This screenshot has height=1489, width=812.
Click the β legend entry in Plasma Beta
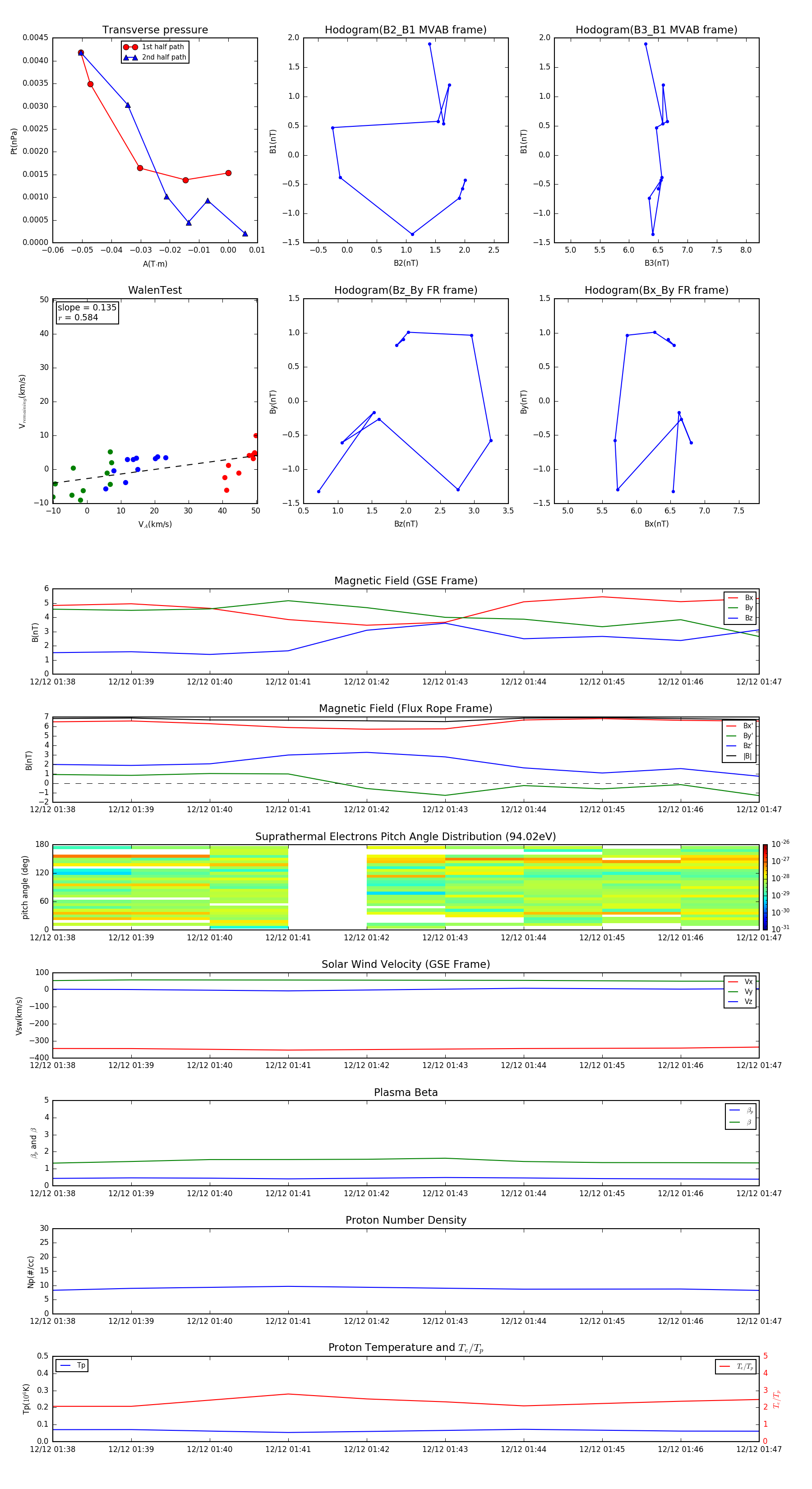[741, 1122]
